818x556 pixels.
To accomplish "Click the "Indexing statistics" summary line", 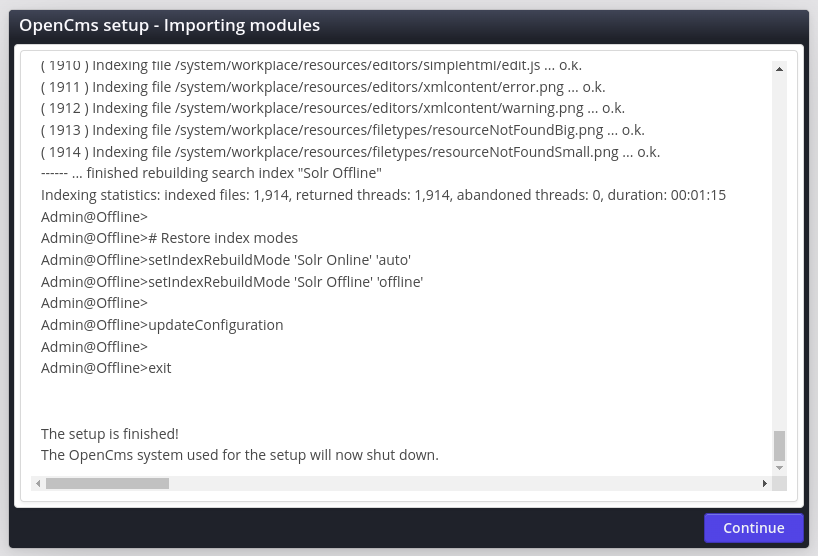I will [x=383, y=195].
